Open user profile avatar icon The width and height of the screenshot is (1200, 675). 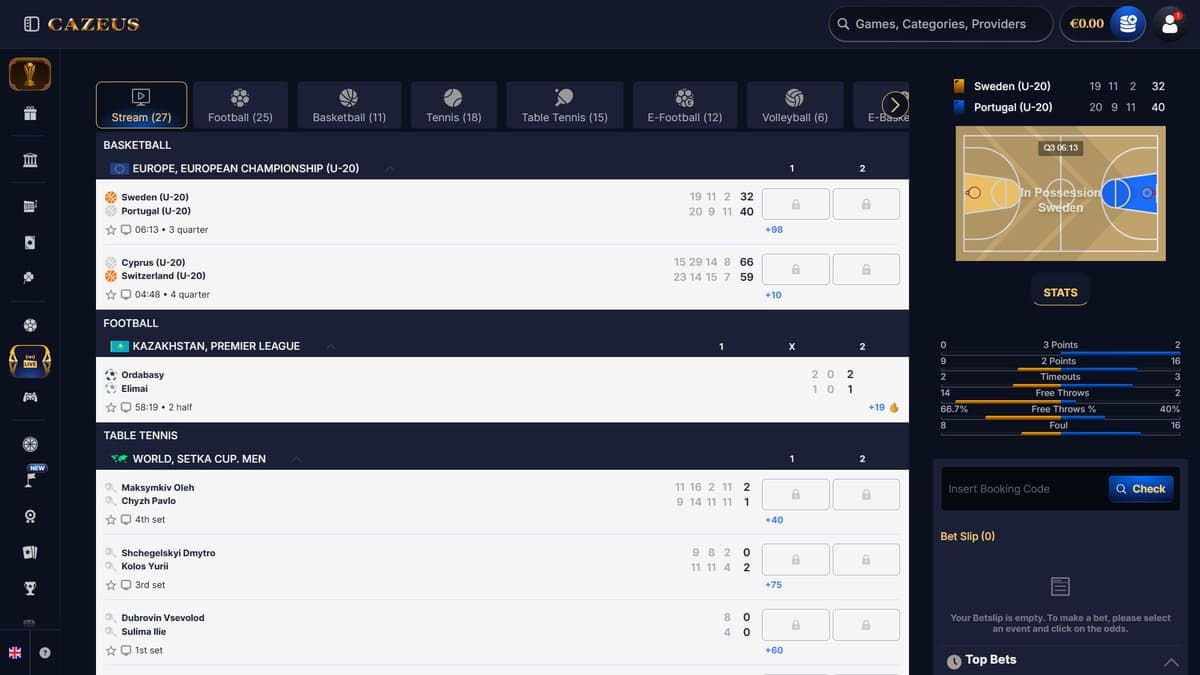(1169, 24)
